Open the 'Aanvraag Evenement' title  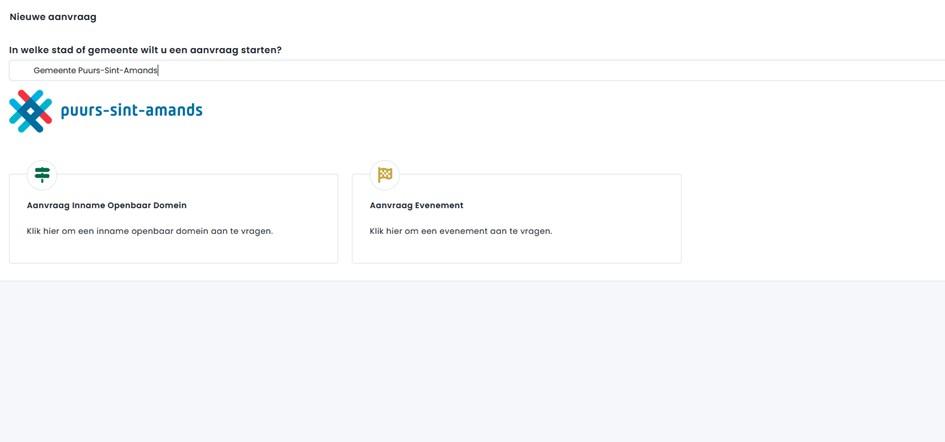click(416, 205)
